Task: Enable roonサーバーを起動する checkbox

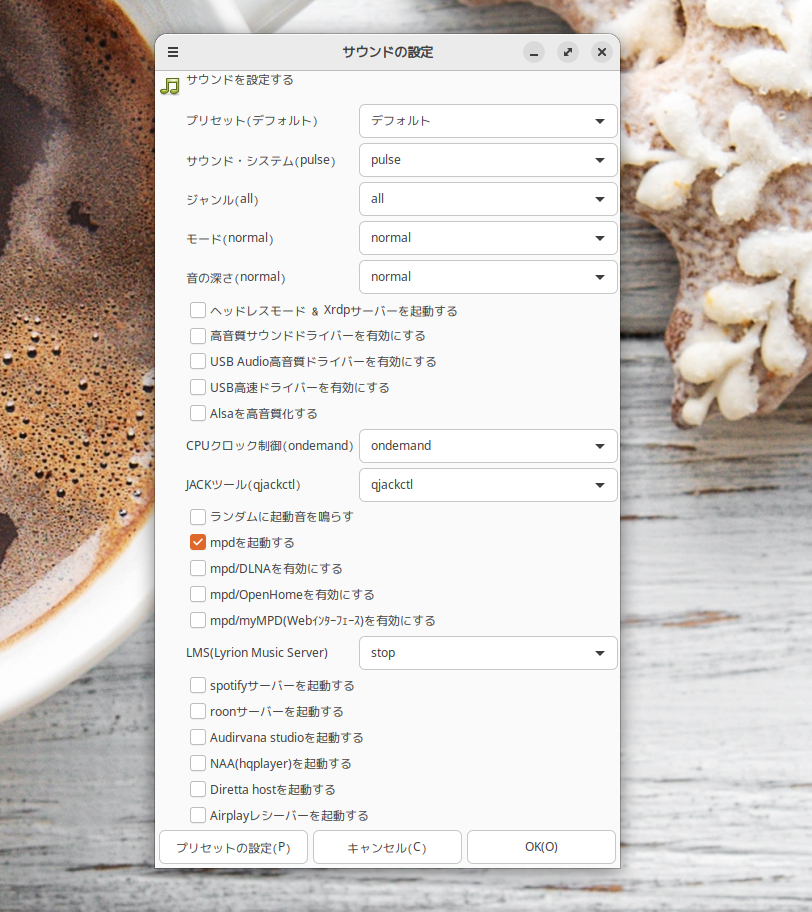Action: click(x=198, y=711)
